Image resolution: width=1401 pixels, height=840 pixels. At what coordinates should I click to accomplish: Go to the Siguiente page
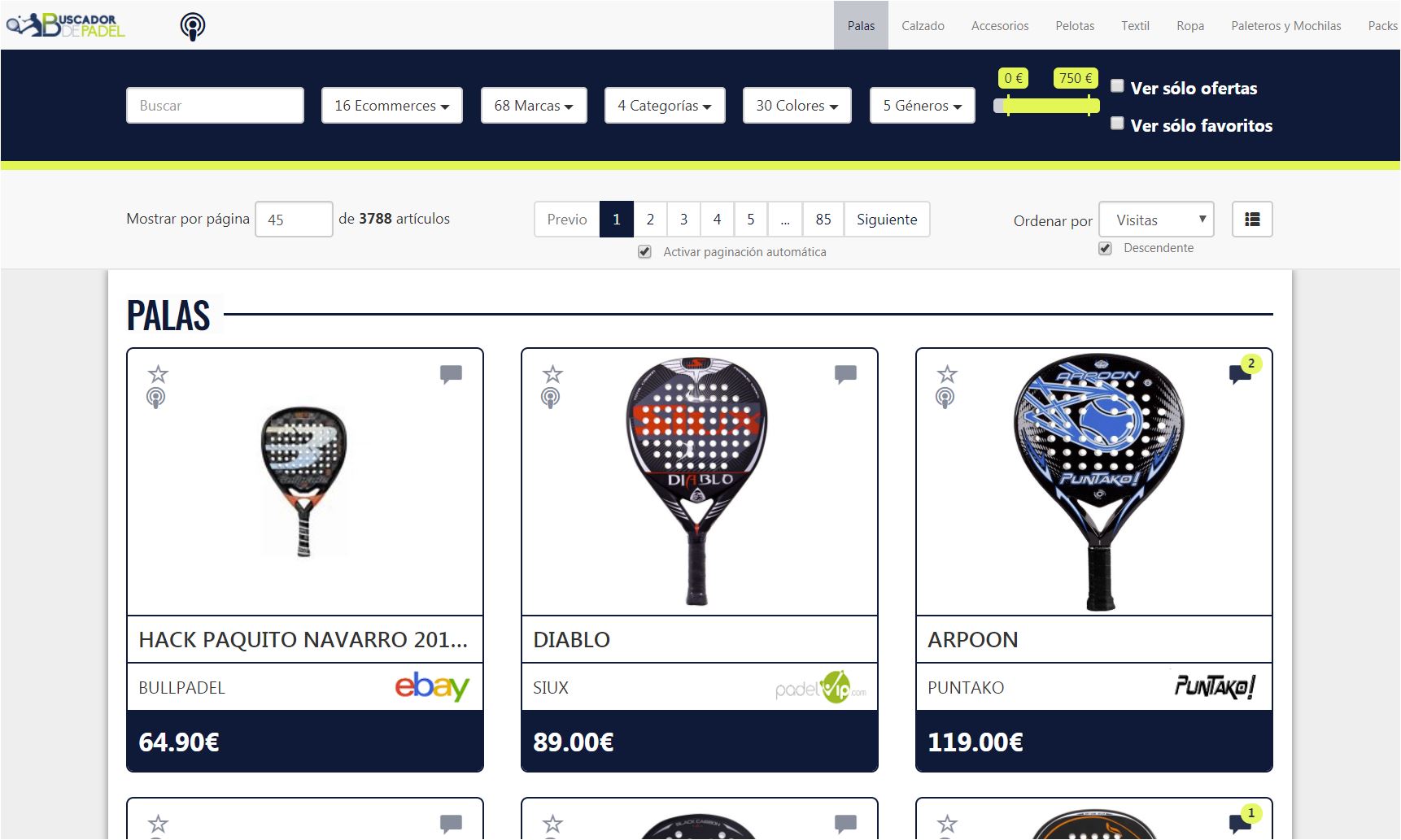(887, 220)
